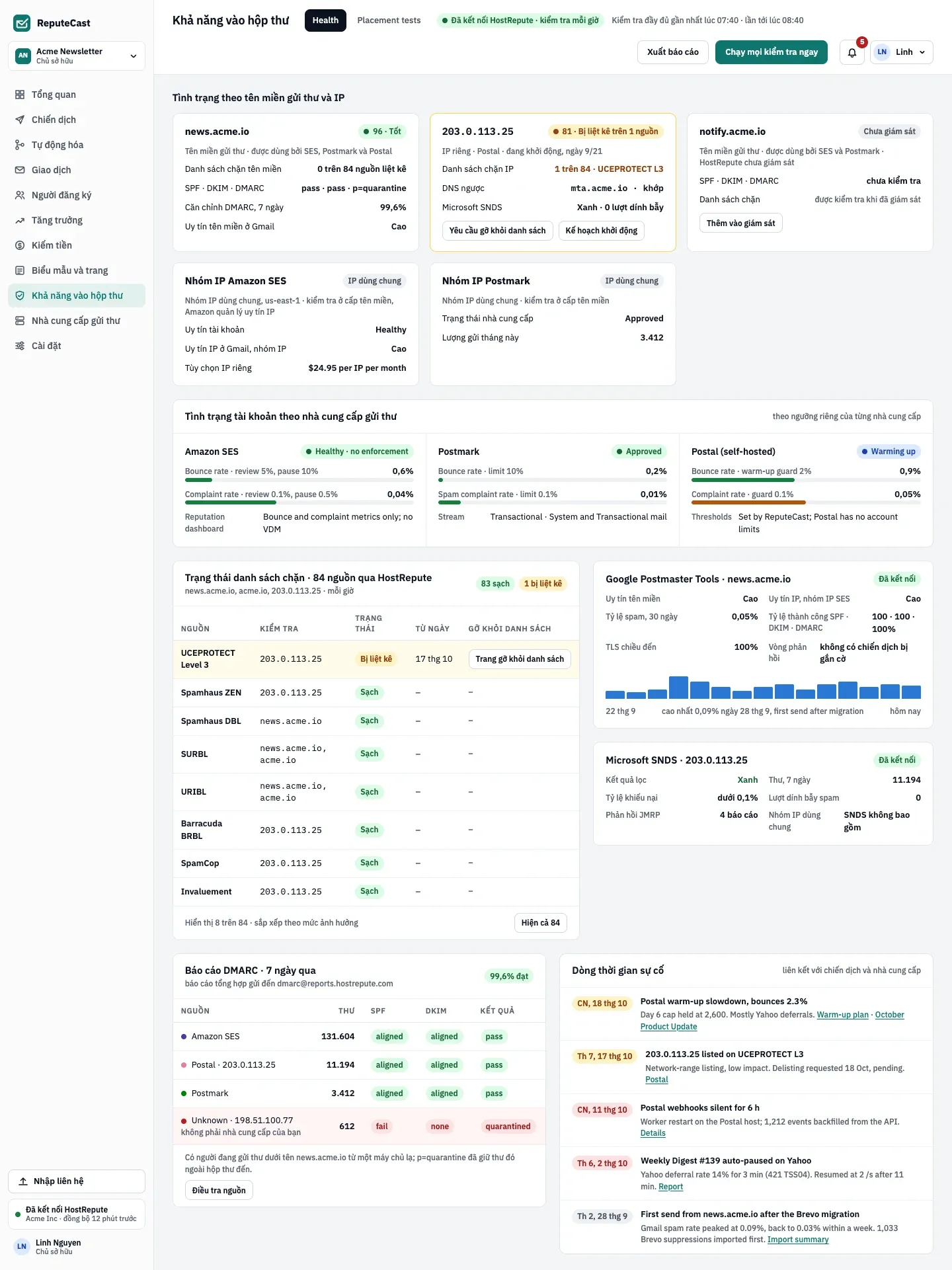Click the Giao dịch envelope icon
Viewport: 952px width, 1270px height.
(20, 170)
